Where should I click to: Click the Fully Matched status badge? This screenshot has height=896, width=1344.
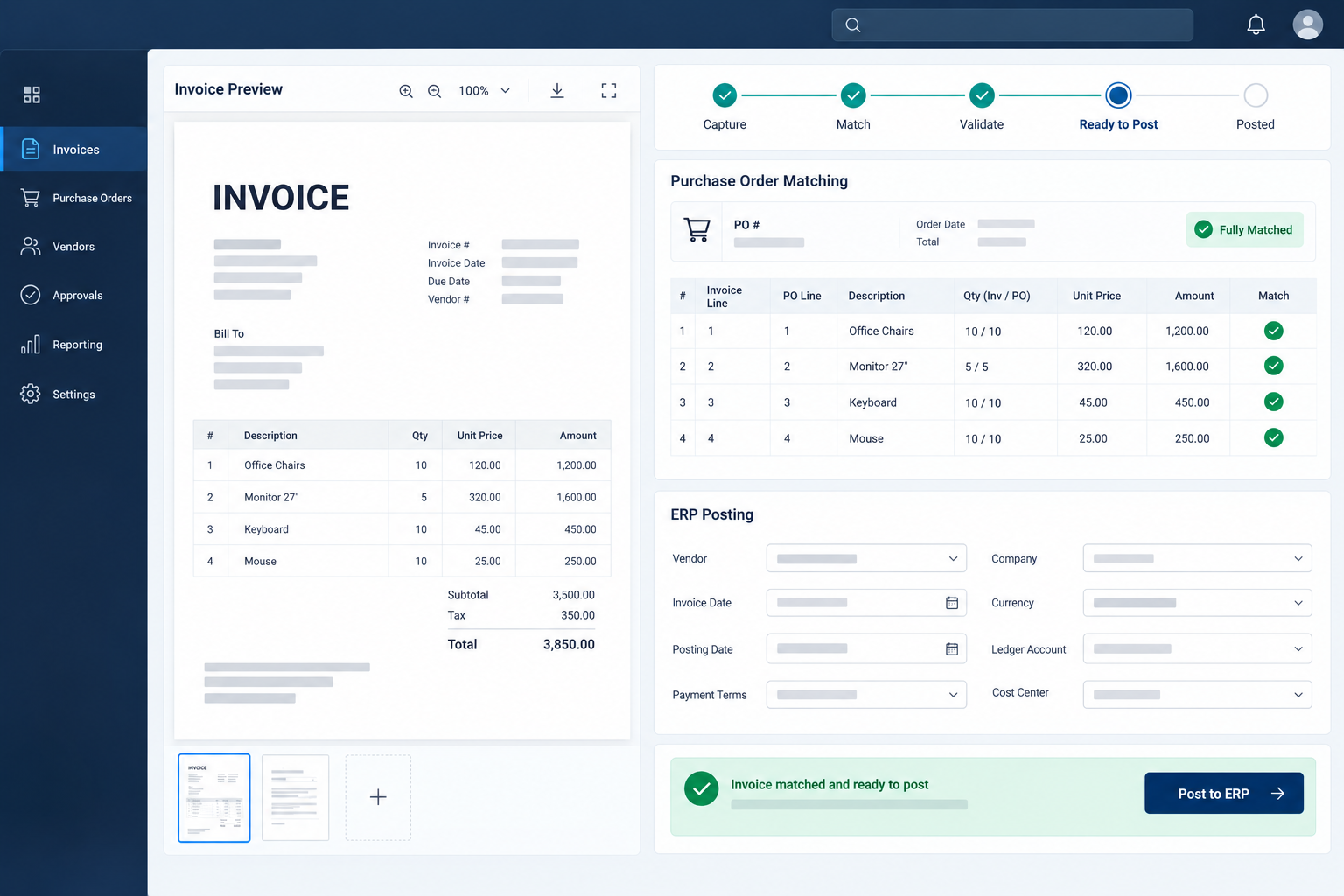1244,229
